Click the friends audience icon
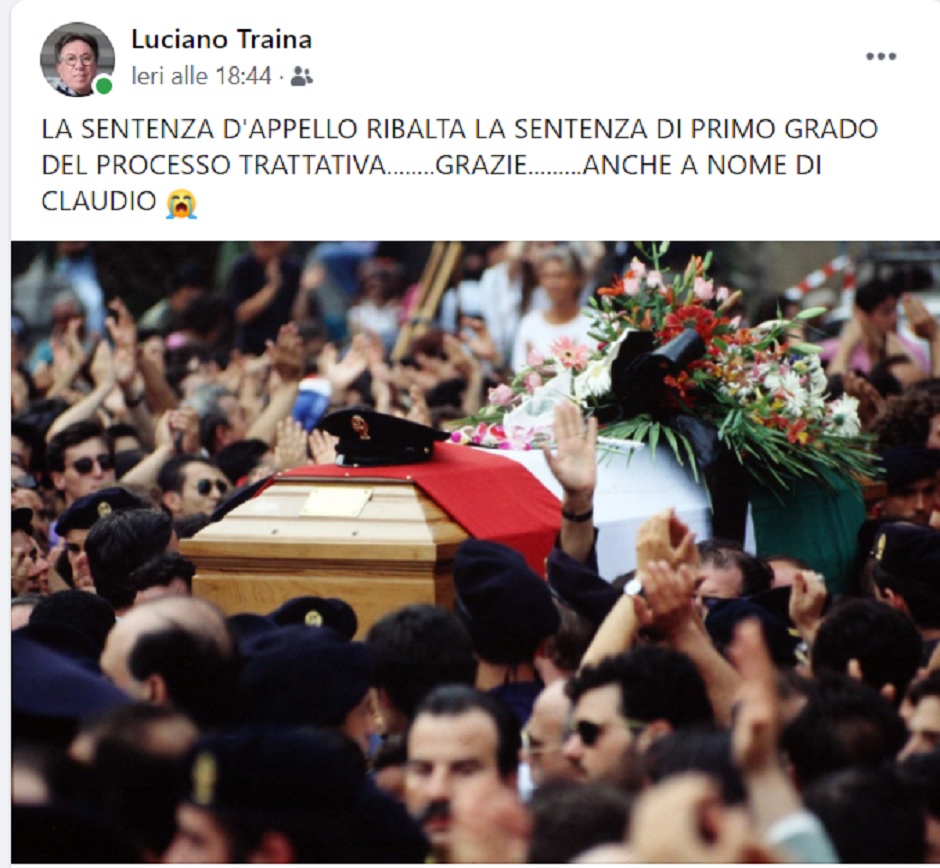 pos(302,76)
